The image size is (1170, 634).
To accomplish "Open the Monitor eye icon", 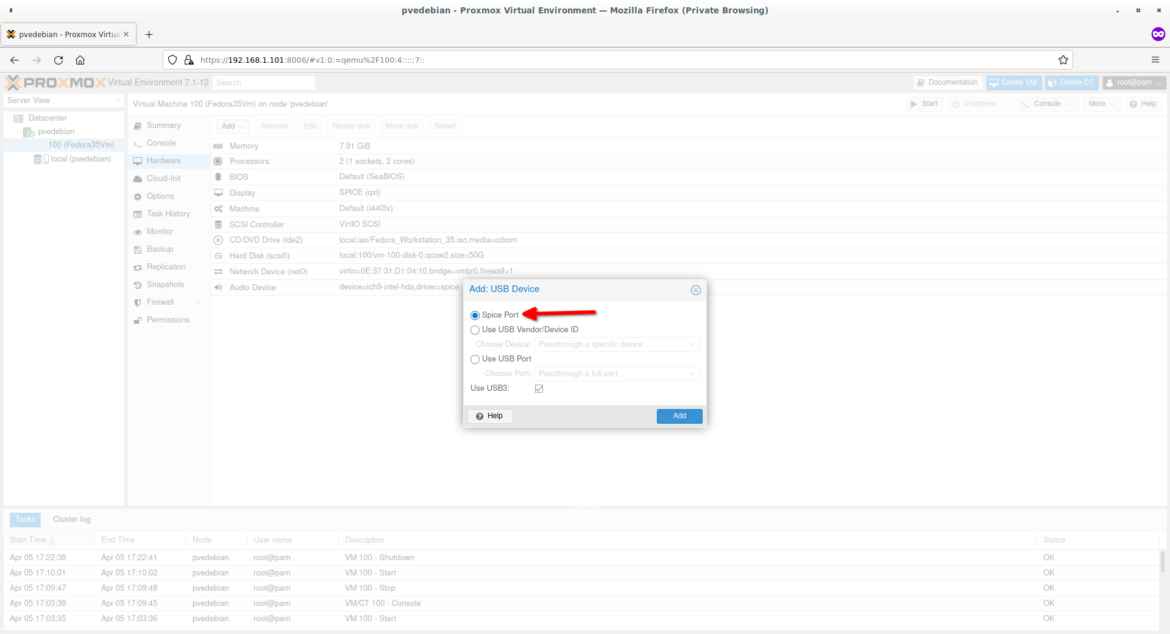I will tap(137, 231).
